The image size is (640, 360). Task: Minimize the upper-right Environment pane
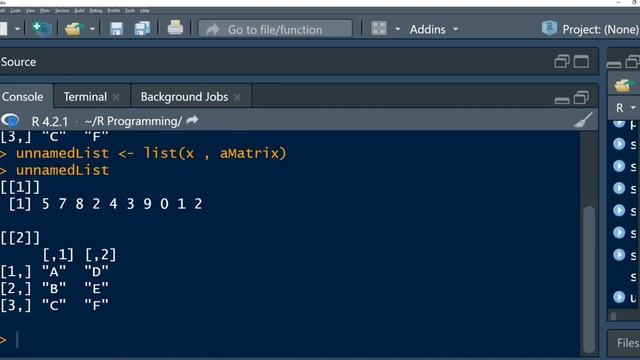point(614,64)
